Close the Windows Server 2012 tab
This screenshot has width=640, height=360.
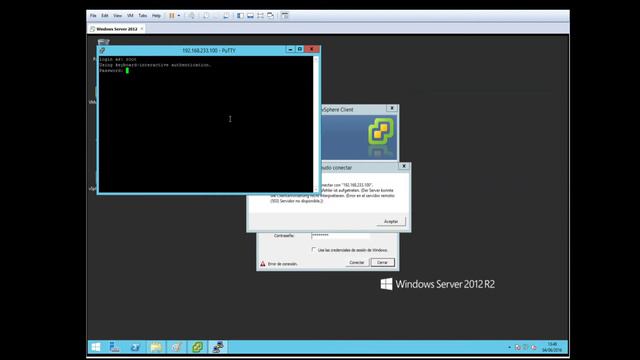pos(142,29)
